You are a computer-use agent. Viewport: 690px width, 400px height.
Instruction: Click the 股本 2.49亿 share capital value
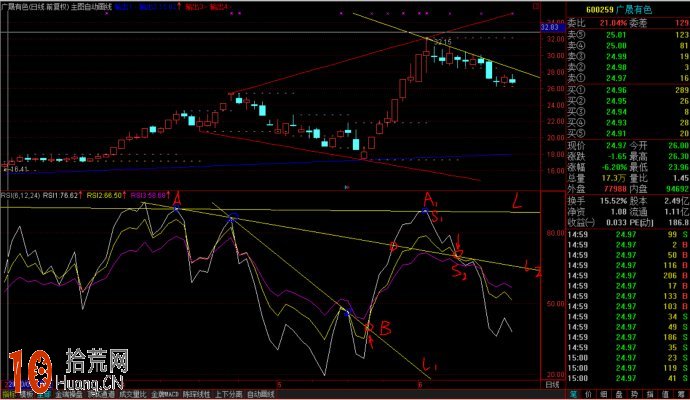coord(676,201)
